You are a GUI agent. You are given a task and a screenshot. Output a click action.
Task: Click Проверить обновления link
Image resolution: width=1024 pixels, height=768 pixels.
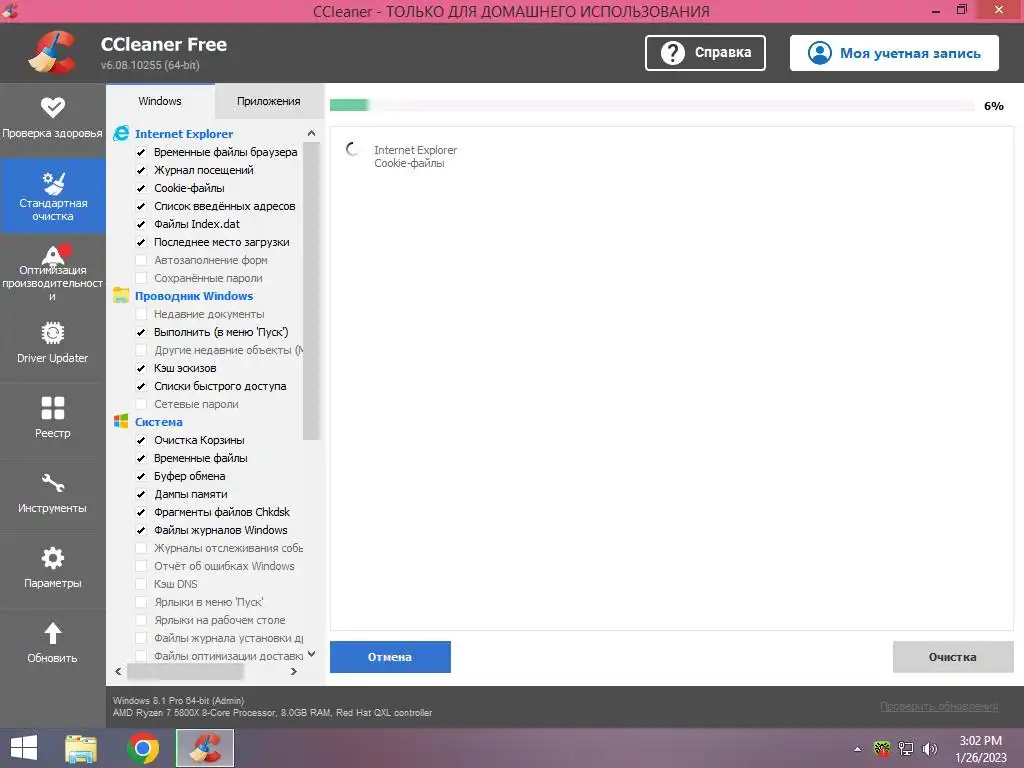click(x=938, y=706)
